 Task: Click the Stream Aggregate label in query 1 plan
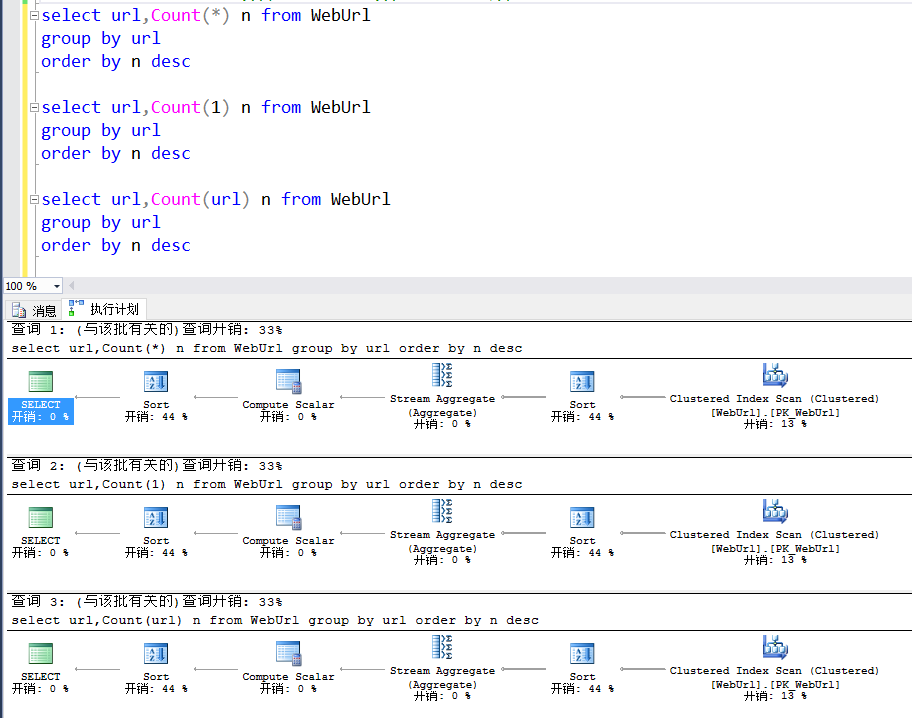click(443, 399)
